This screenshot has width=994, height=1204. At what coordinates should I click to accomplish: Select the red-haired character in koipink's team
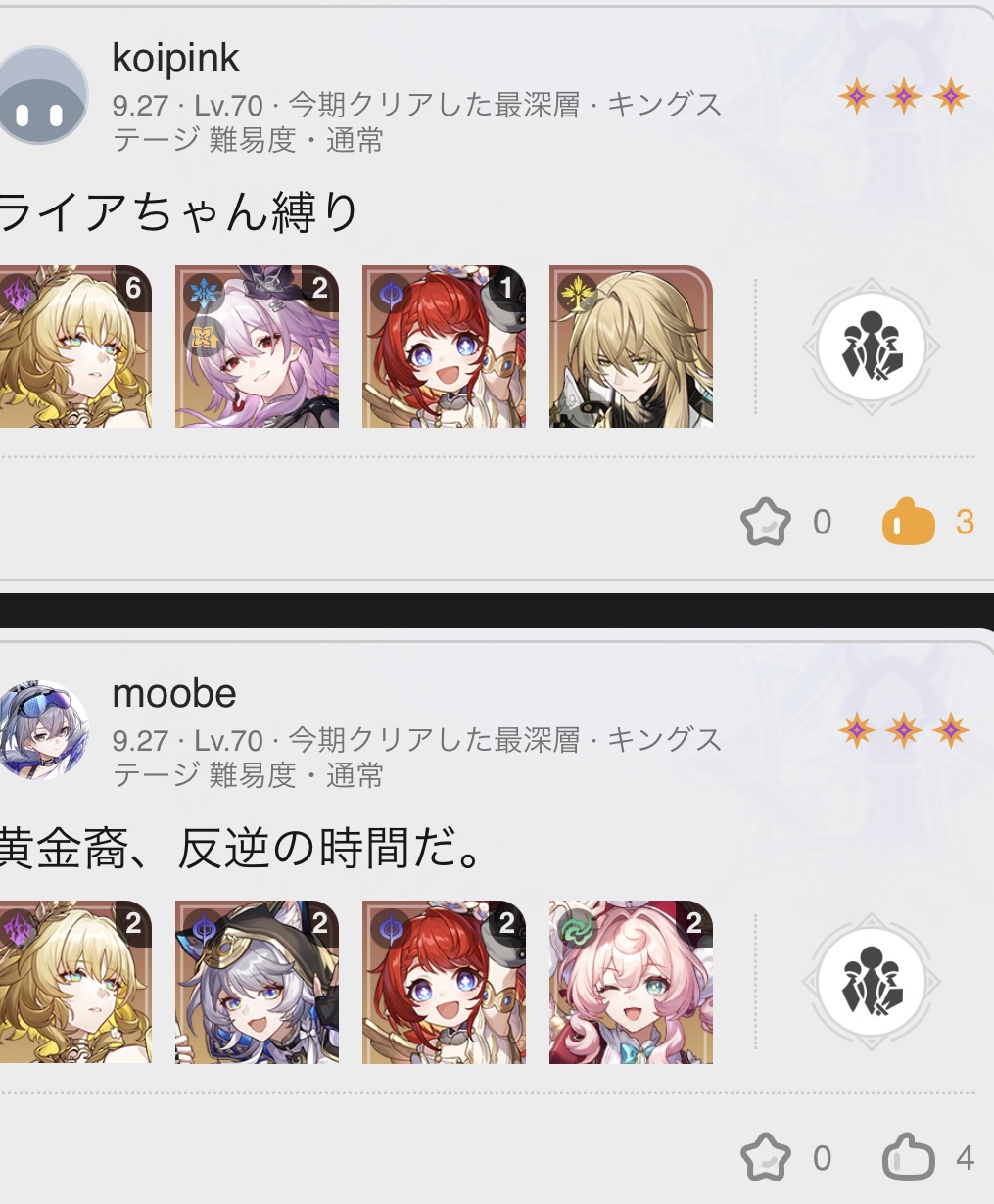click(x=444, y=347)
